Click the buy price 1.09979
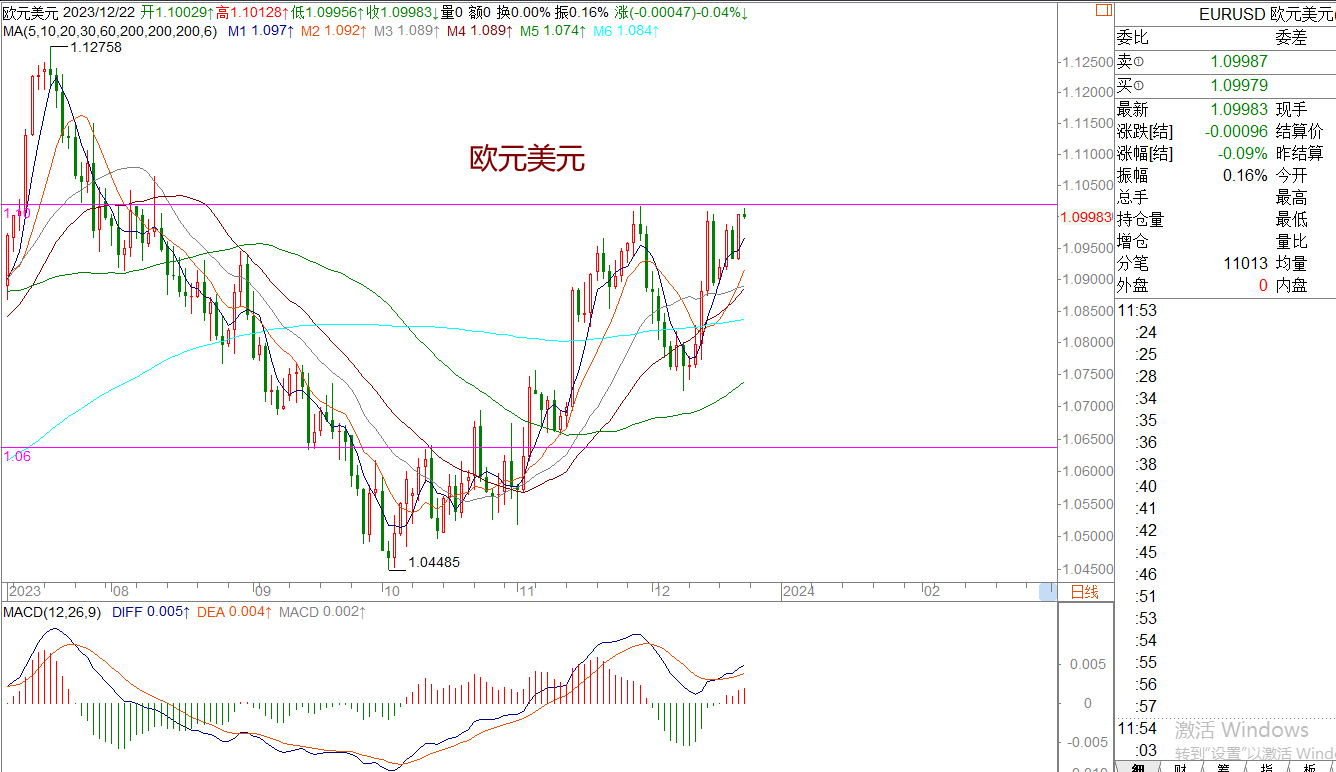The width and height of the screenshot is (1336, 772). [1239, 85]
